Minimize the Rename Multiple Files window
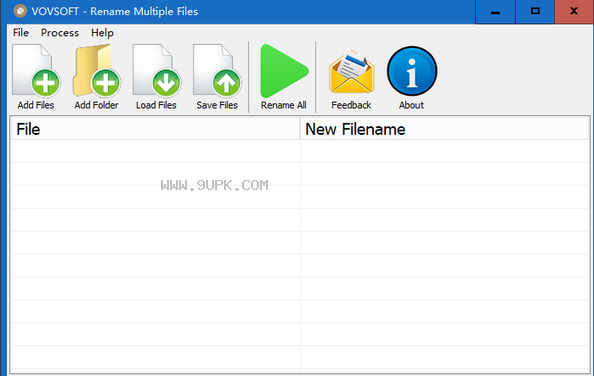 (x=495, y=12)
